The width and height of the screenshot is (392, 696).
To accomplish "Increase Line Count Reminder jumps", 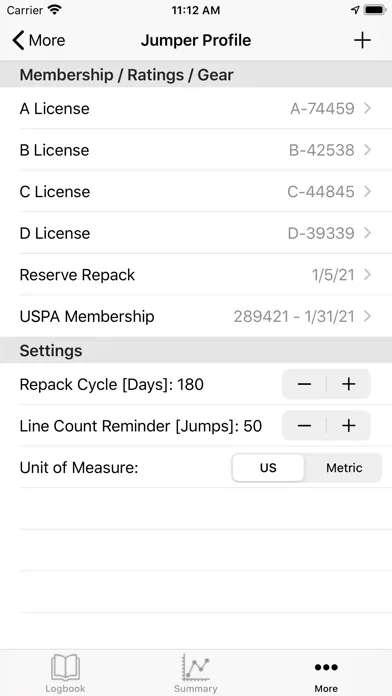I will [349, 426].
